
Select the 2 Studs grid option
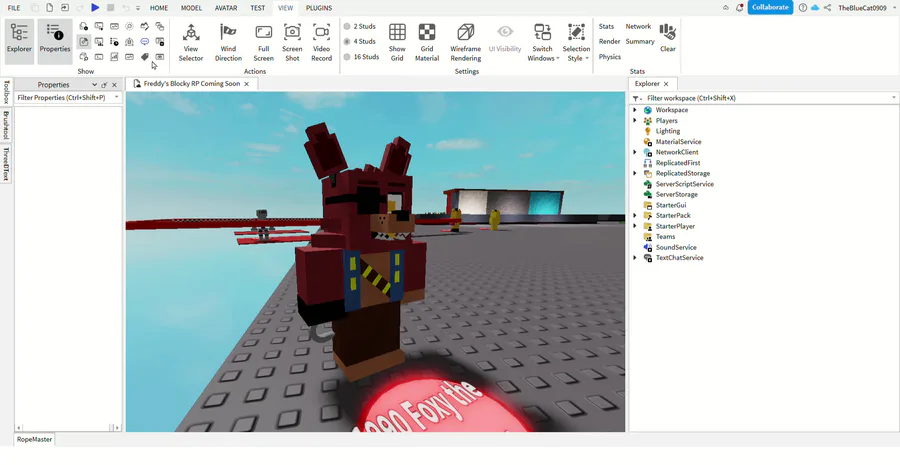pos(361,26)
